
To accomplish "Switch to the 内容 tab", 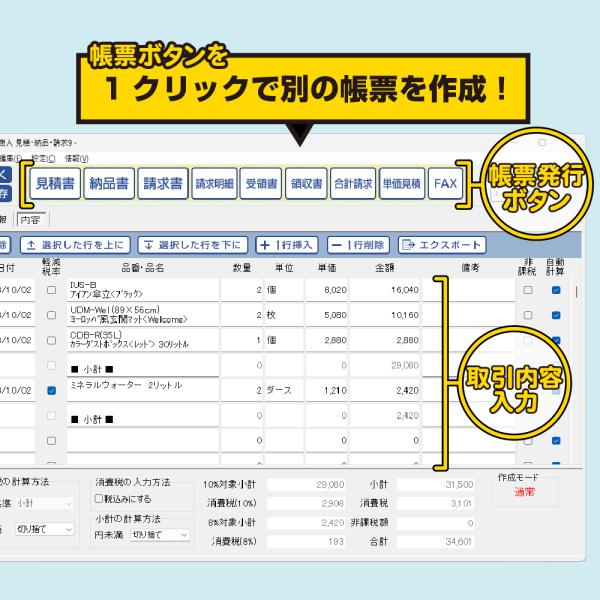I will (30, 218).
